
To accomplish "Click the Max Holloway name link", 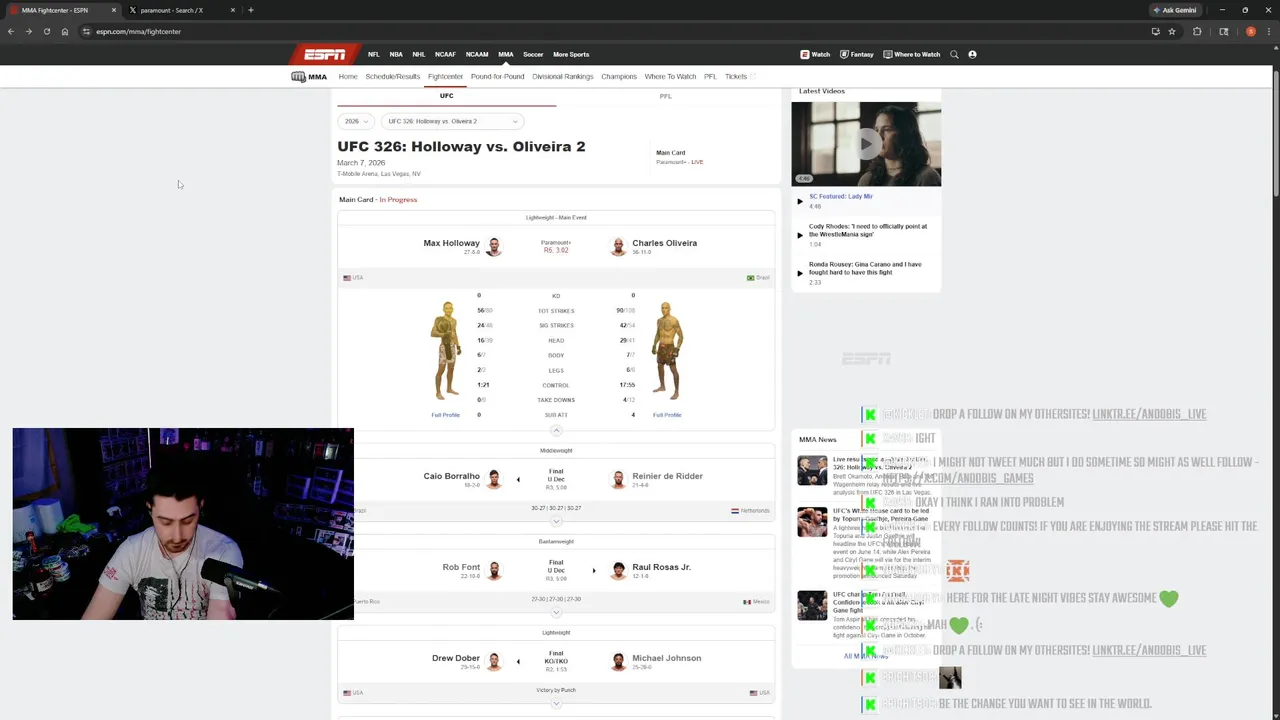I will [451, 243].
